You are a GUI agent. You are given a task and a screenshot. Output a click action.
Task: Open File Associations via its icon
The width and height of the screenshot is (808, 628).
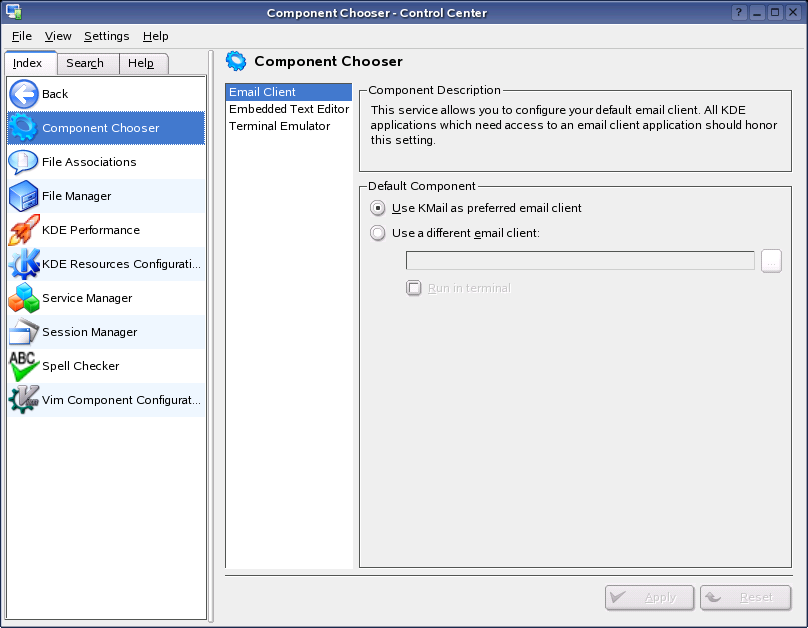click(24, 162)
